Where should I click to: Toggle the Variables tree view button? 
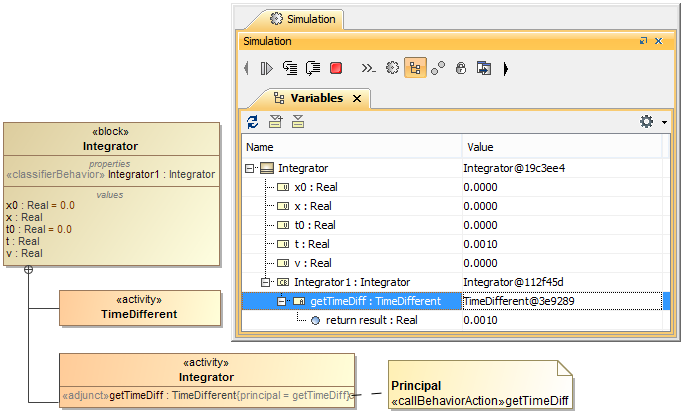coord(414,69)
